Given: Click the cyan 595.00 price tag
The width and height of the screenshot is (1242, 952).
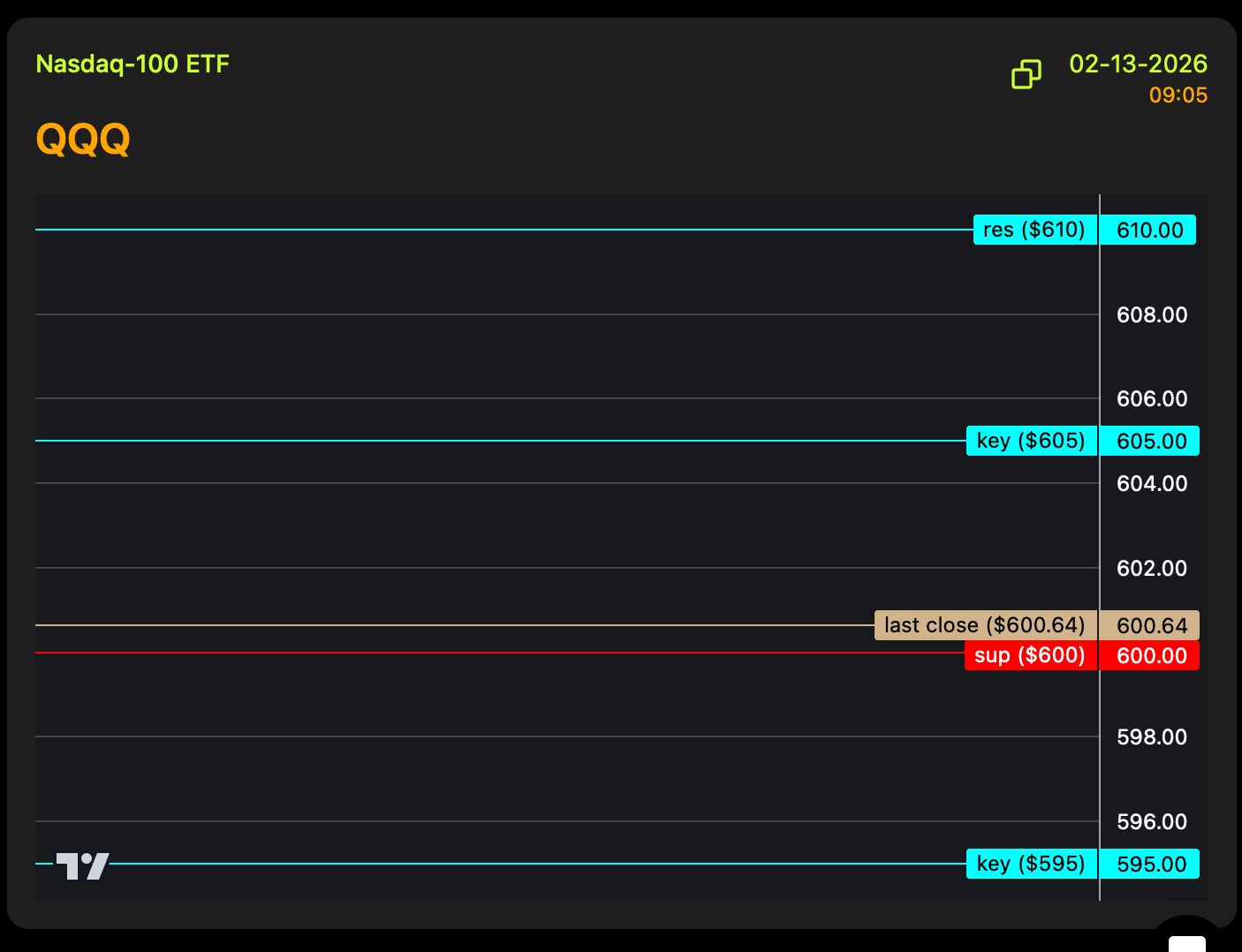Looking at the screenshot, I should [x=1151, y=864].
